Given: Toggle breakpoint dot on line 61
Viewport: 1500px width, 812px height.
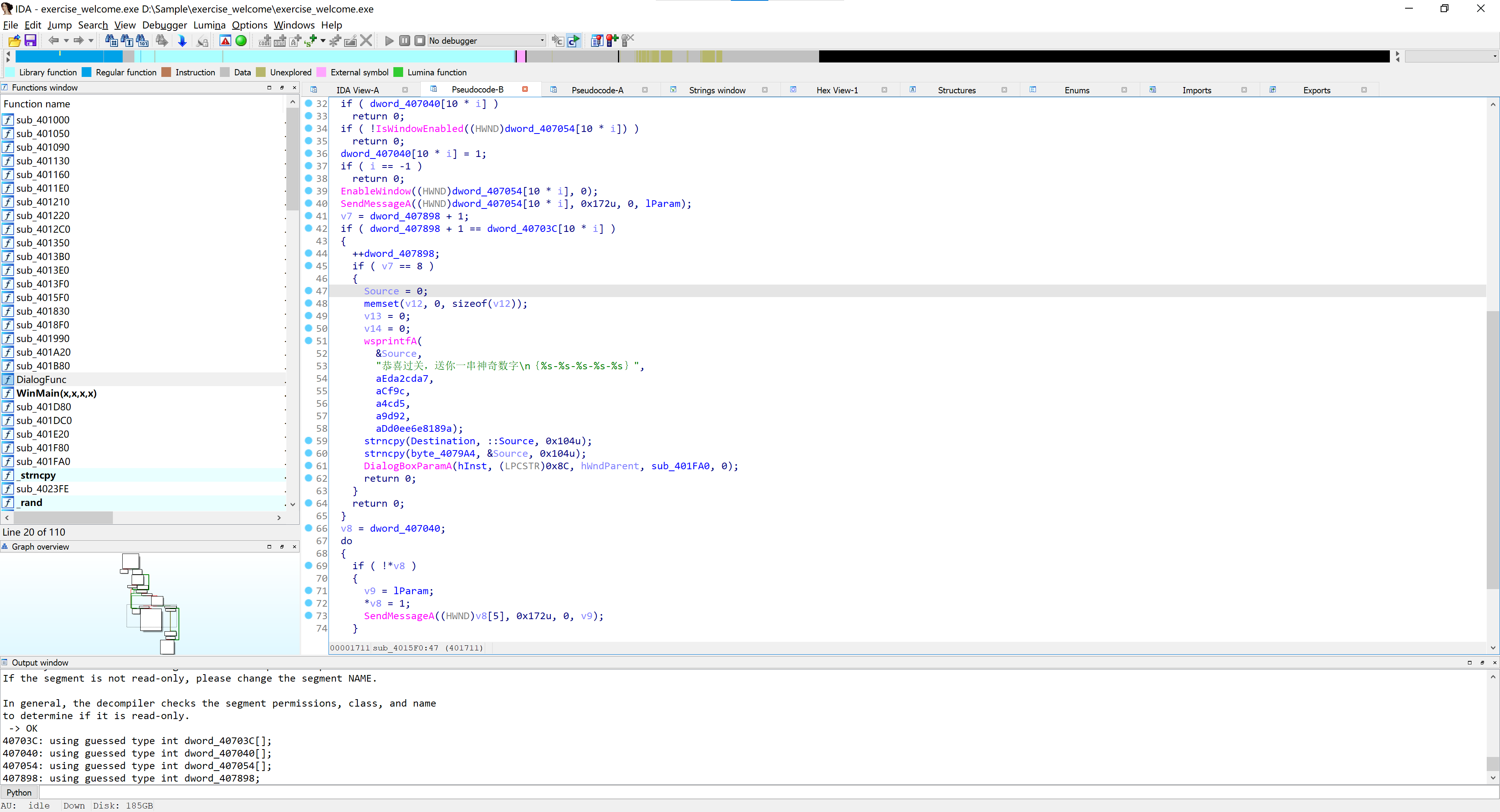Looking at the screenshot, I should [309, 465].
